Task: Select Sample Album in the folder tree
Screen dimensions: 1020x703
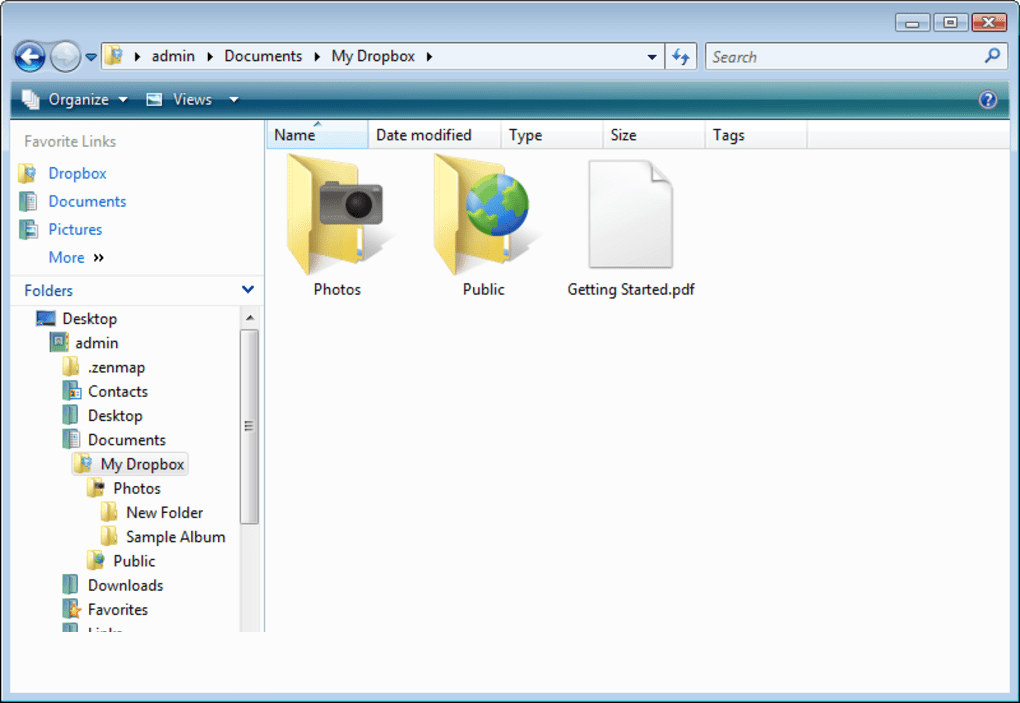Action: click(x=175, y=537)
